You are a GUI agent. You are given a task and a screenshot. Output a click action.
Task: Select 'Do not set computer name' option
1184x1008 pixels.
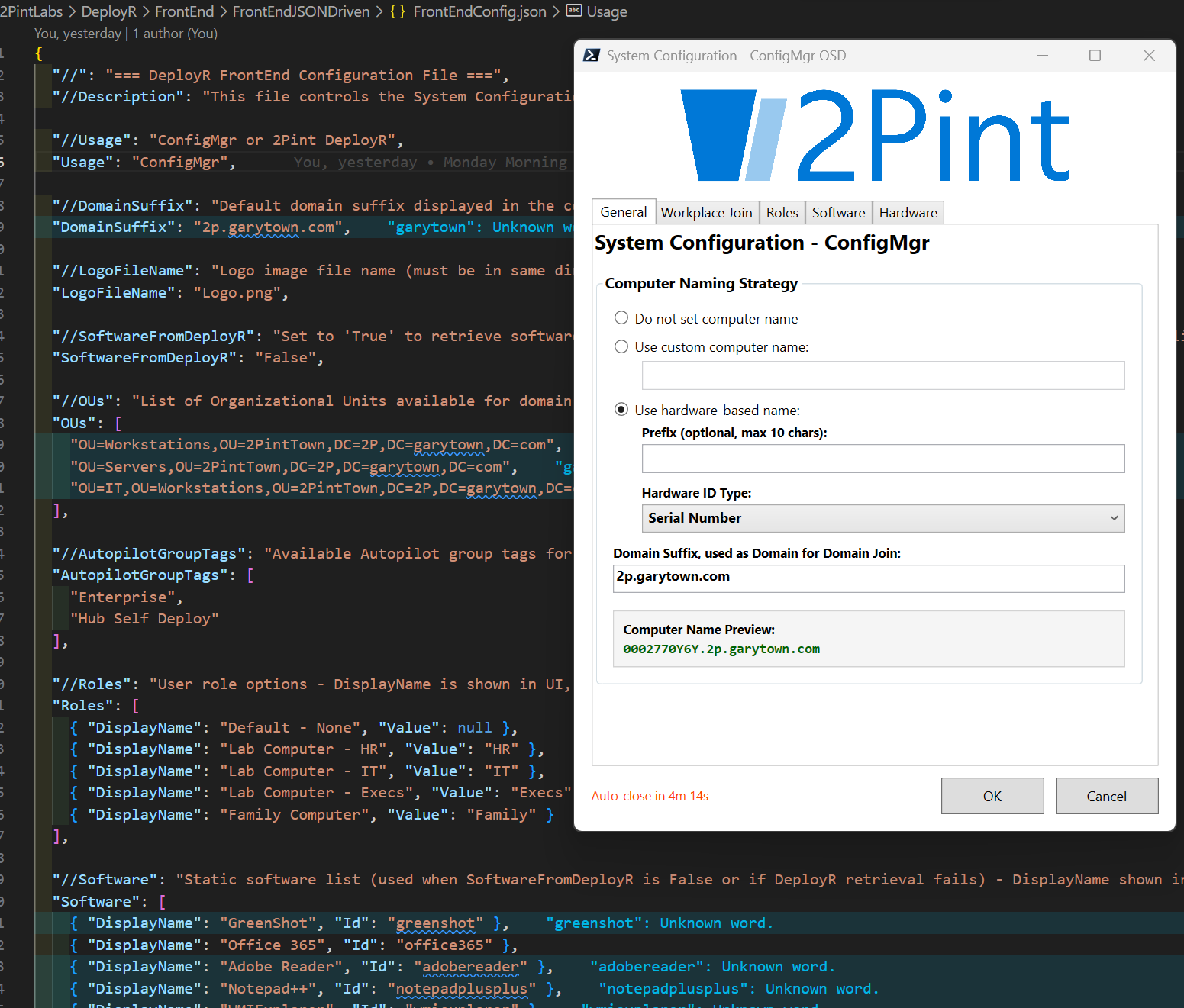[x=621, y=318]
